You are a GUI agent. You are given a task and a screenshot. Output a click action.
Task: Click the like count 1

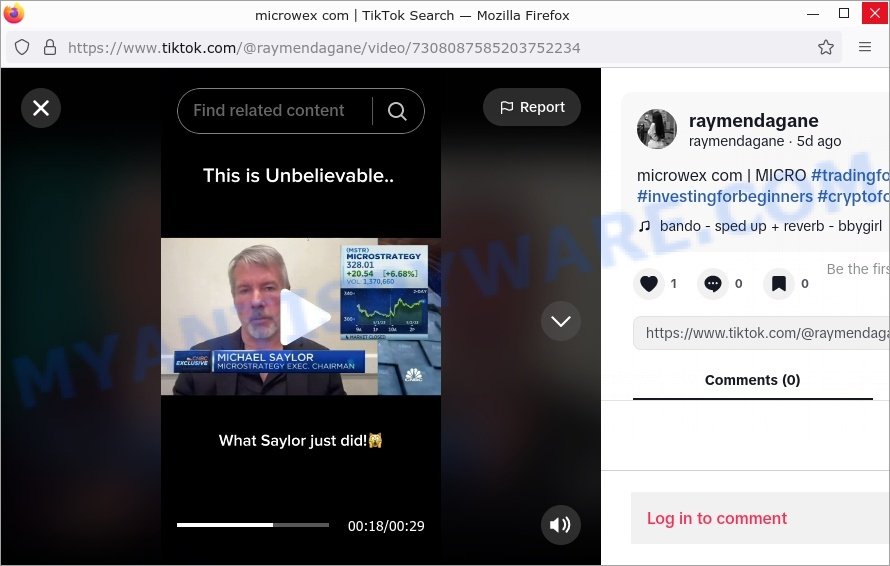point(673,283)
